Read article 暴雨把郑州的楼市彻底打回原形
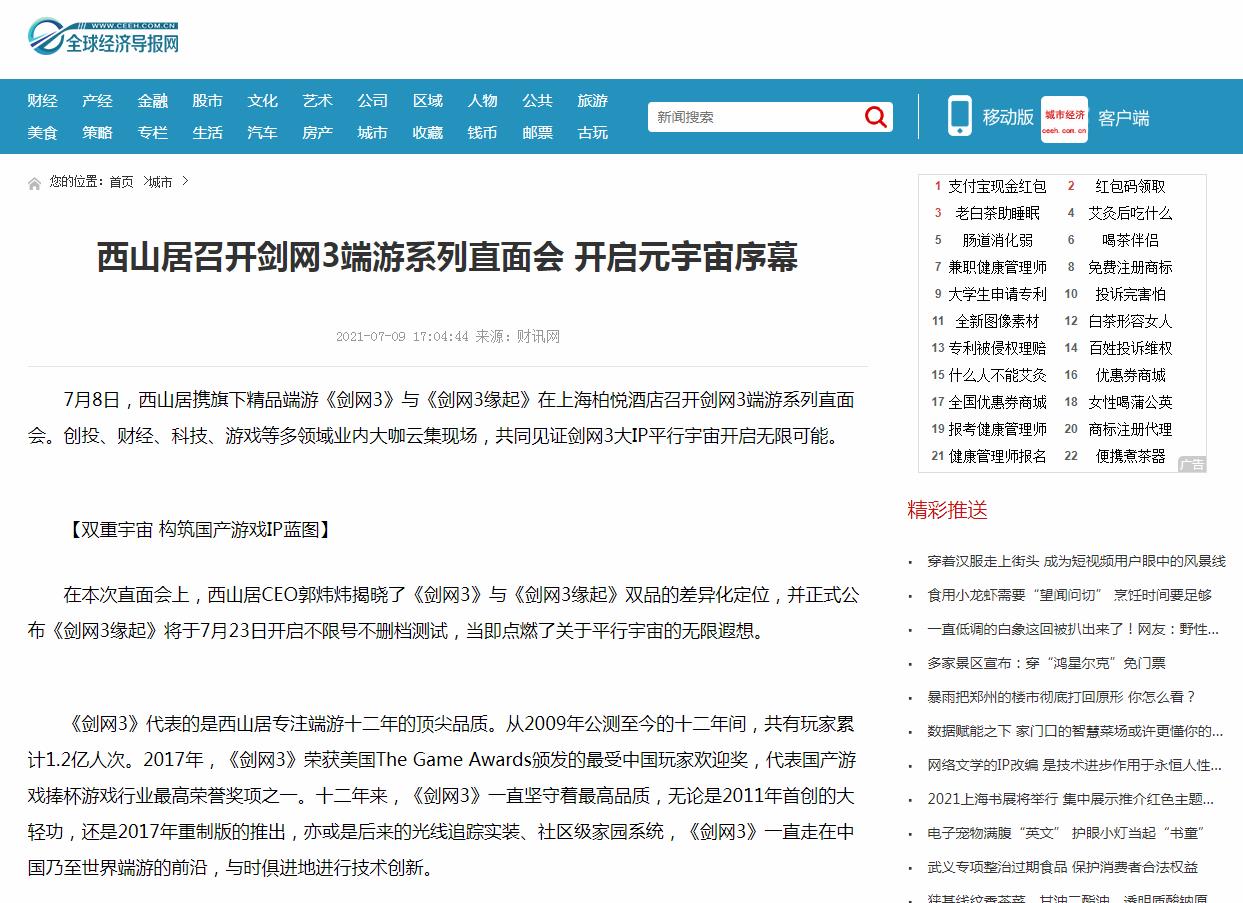This screenshot has height=903, width=1243. [x=1061, y=697]
